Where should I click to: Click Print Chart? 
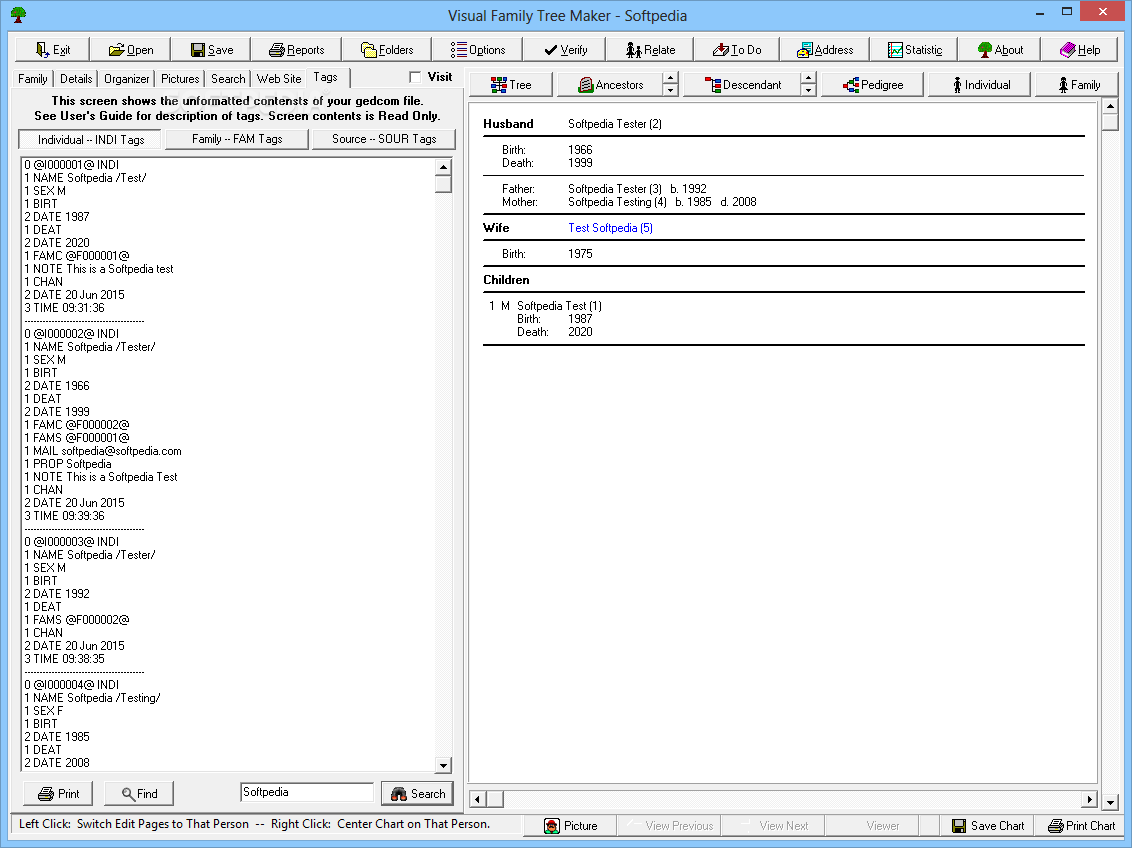coord(1081,826)
